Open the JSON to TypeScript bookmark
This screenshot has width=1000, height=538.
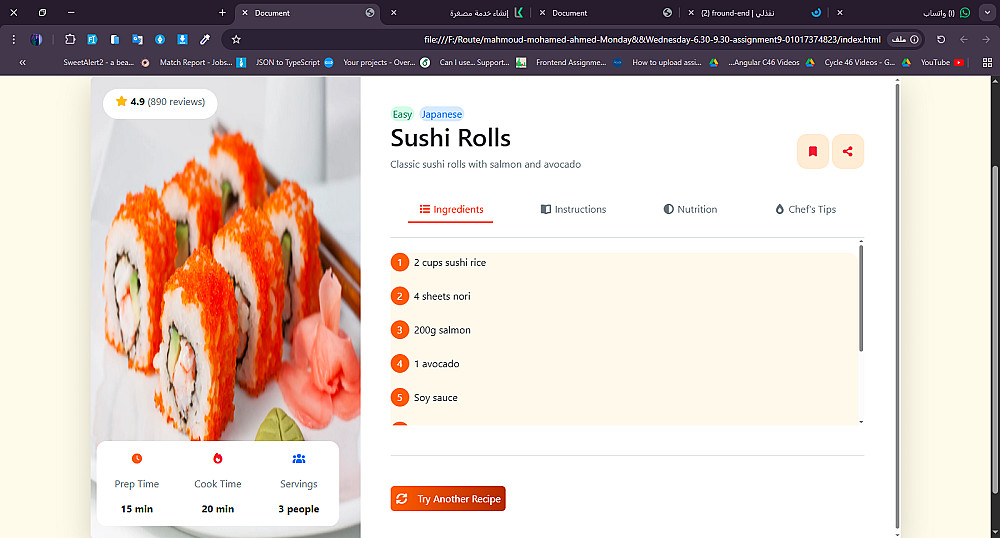[294, 62]
